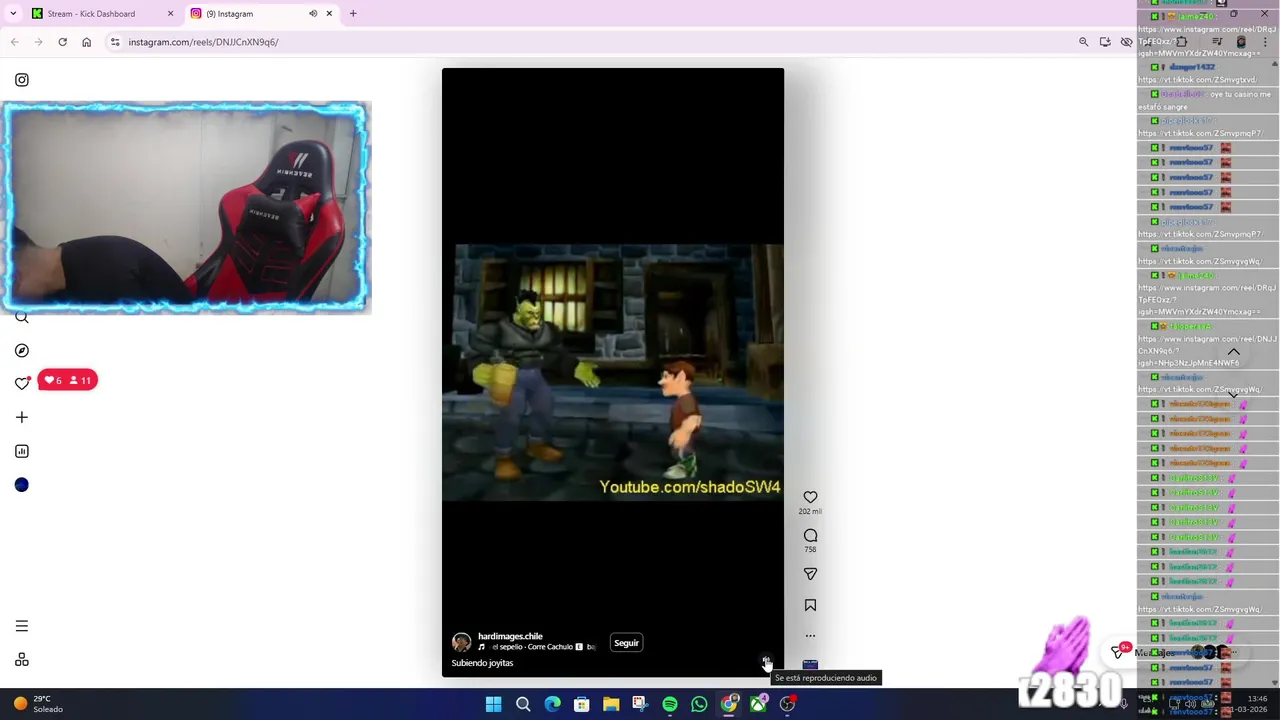The image size is (1280, 720).
Task: Focus the address bar showing the instagram.com/reels URL
Action: 590,42
